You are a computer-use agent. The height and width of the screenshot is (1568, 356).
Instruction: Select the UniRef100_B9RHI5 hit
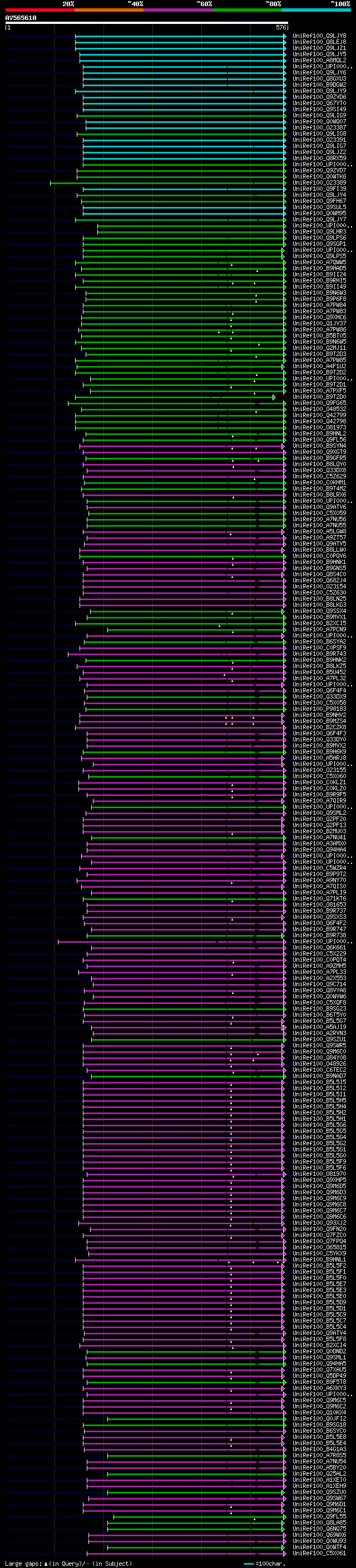[319, 280]
